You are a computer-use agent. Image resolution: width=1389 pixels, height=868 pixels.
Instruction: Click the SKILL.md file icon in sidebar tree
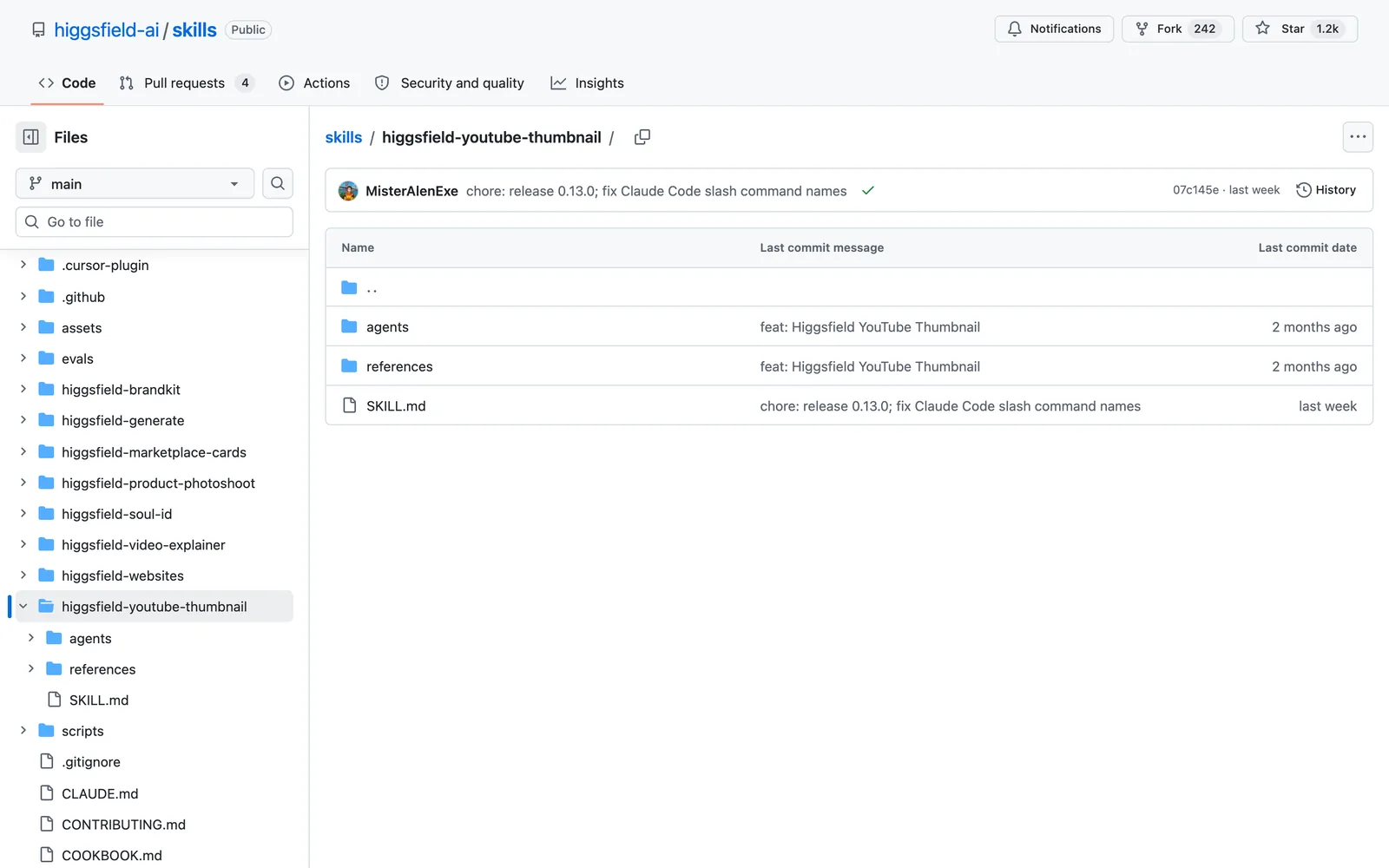tap(55, 700)
